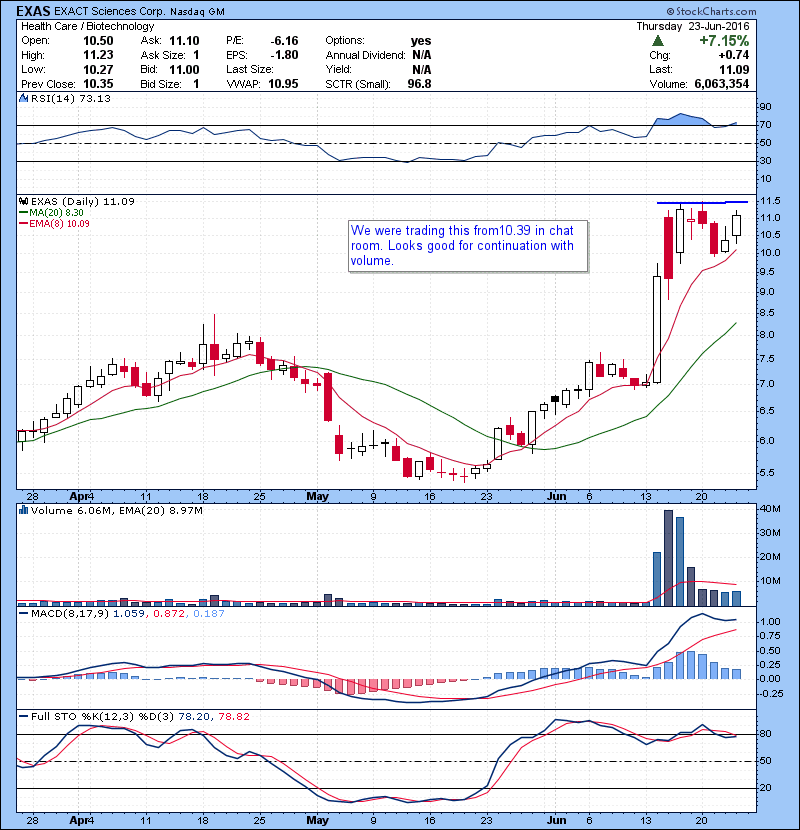
Task: Click the Options value yes
Action: [421, 41]
